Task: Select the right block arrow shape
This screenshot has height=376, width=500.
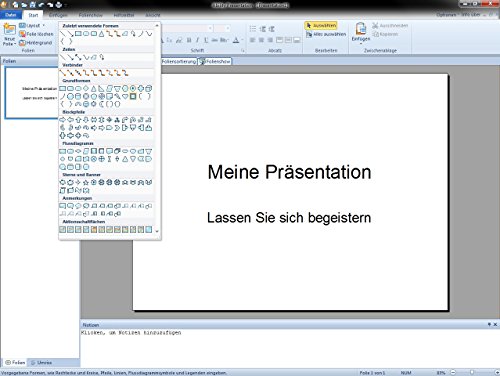Action: pyautogui.click(x=62, y=120)
